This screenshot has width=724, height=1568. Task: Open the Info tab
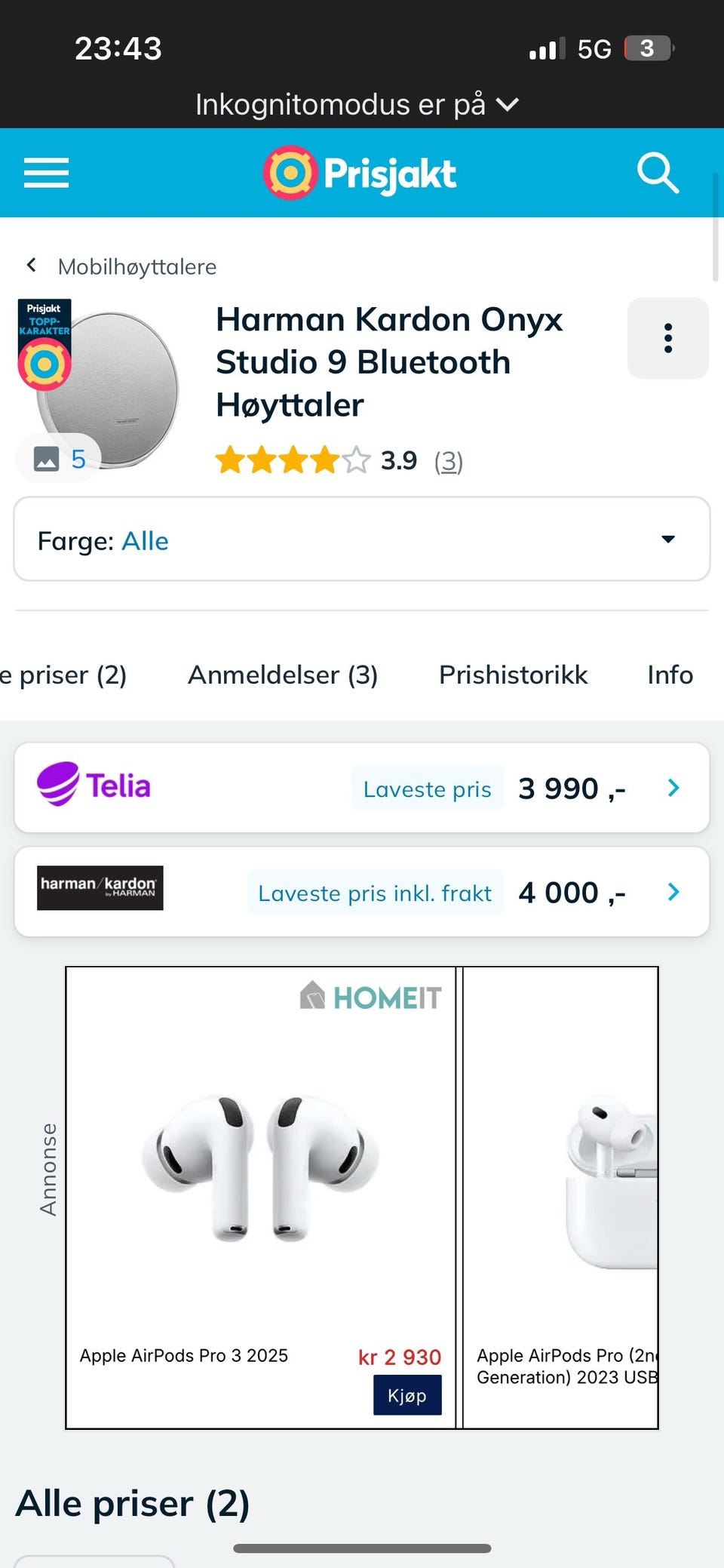(670, 675)
